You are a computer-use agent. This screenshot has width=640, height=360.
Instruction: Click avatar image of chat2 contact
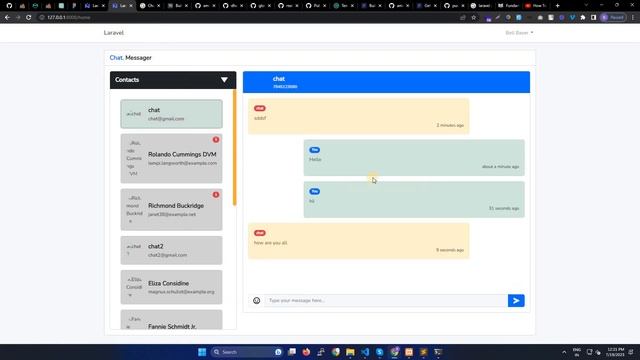pos(133,250)
